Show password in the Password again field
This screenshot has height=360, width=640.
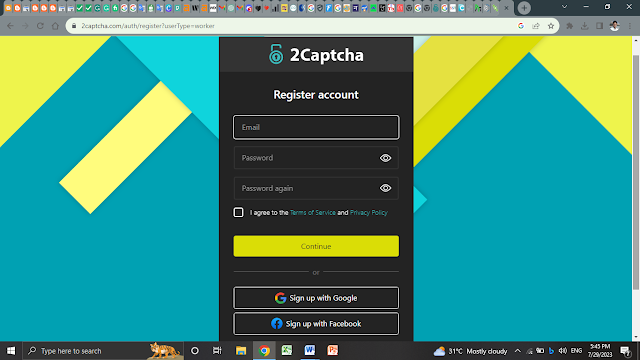tap(385, 188)
